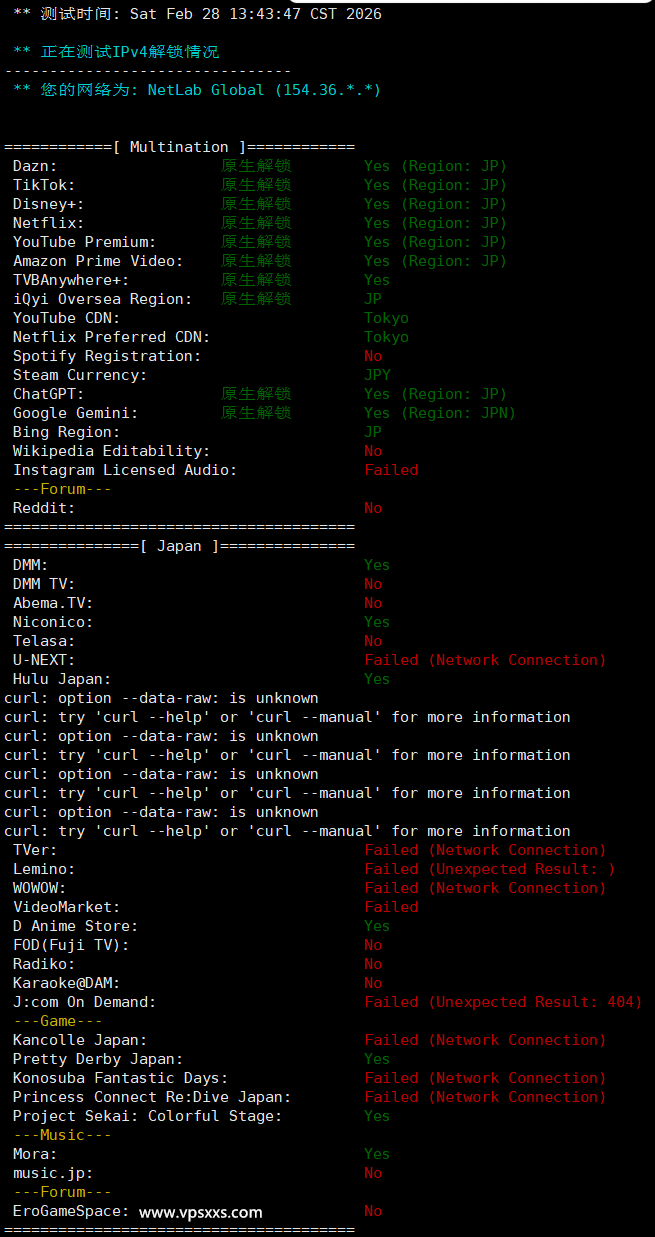Select the Project Sekai: Colorful Stage label
The height and width of the screenshot is (1237, 655).
click(147, 1116)
